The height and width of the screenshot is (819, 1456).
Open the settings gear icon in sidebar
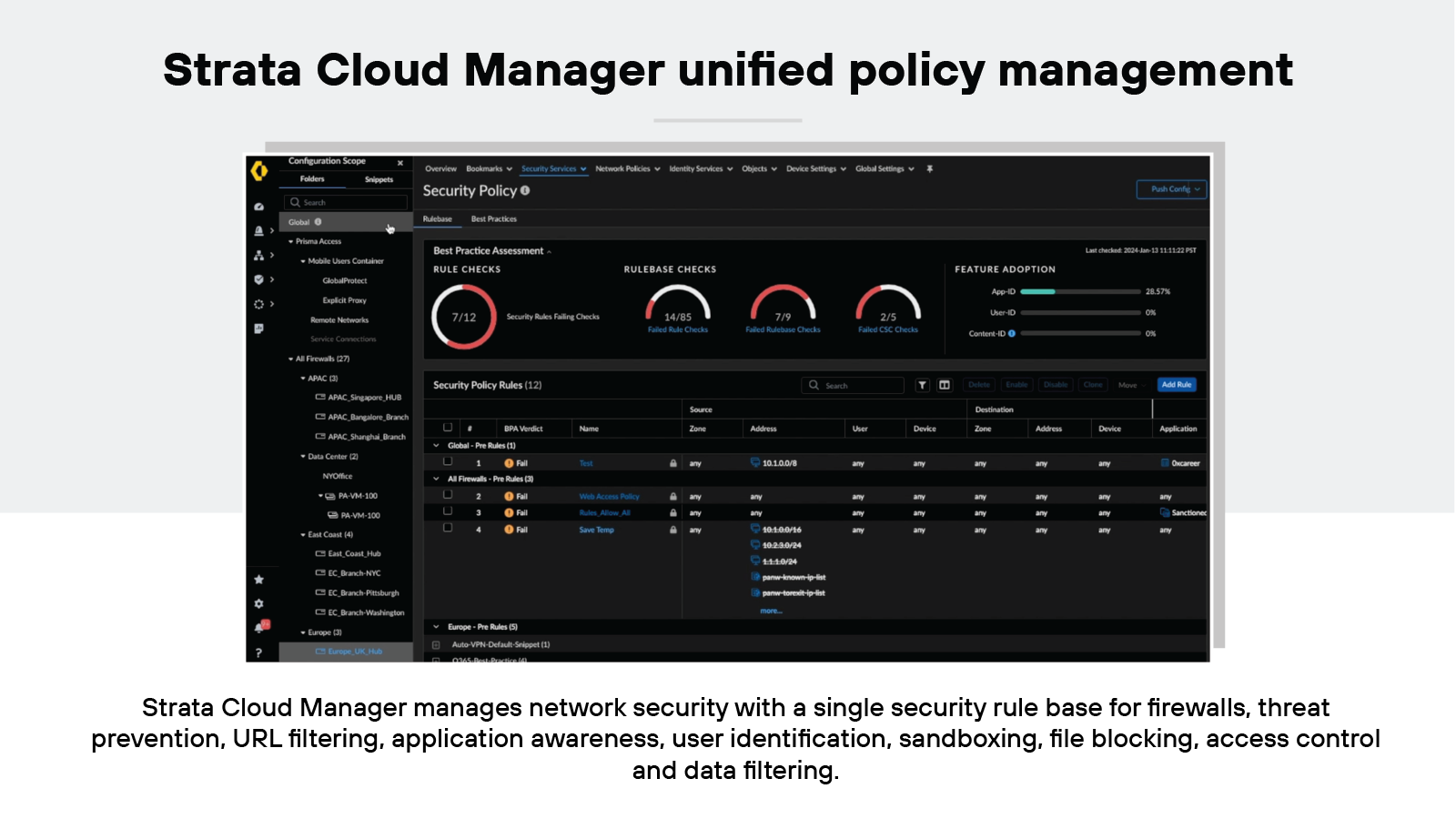coord(259,603)
